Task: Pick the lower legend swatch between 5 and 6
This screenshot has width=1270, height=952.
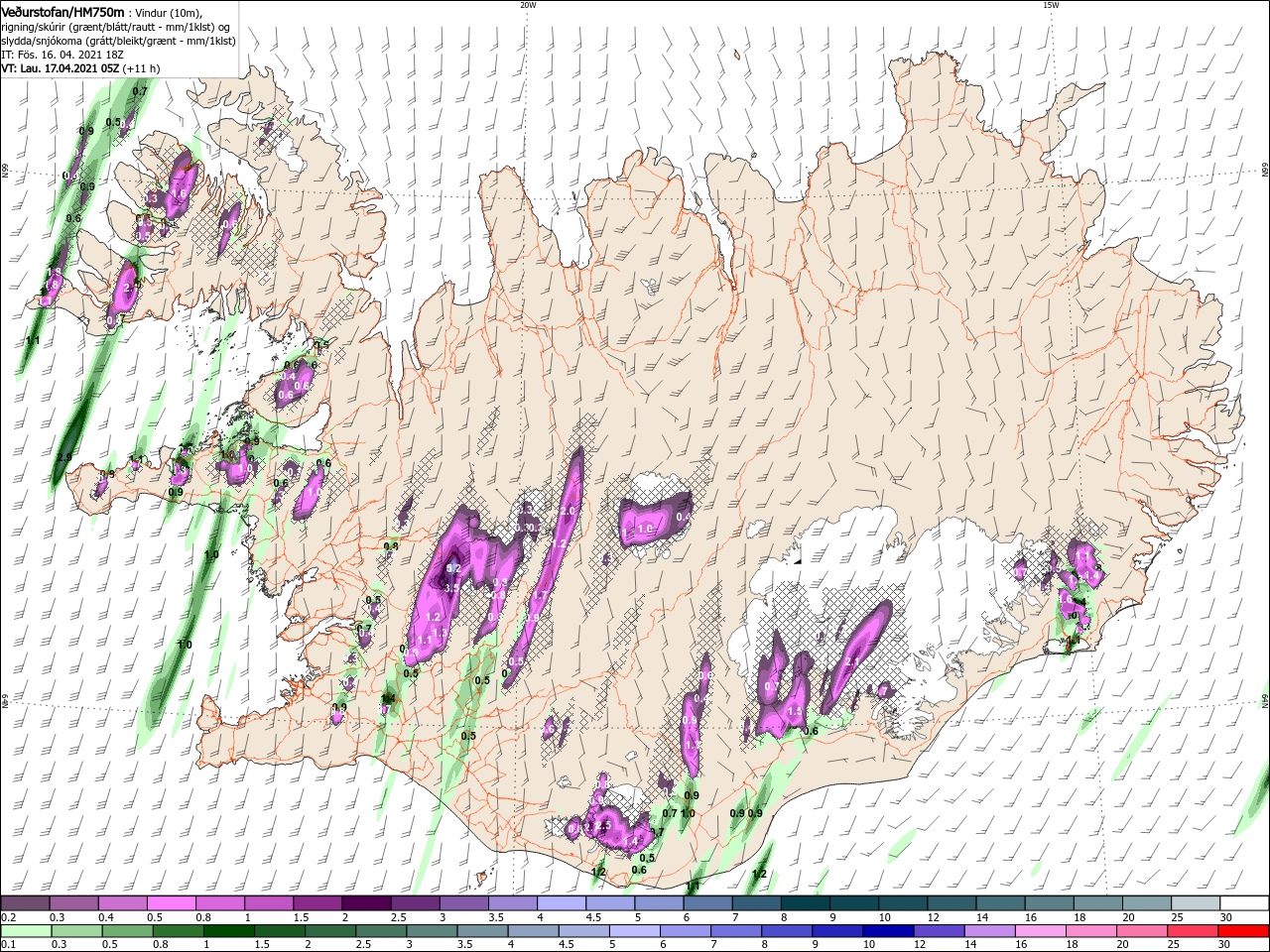Action: tap(634, 931)
